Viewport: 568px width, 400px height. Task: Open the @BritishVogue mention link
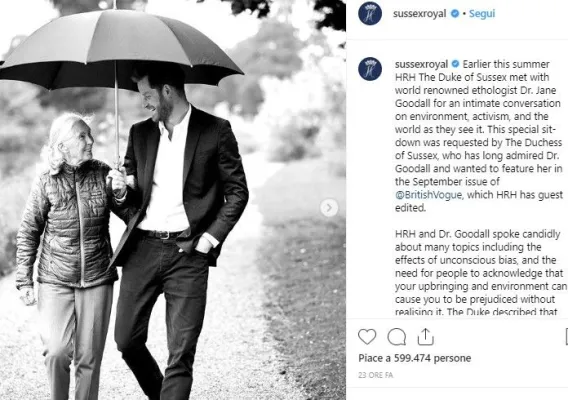point(428,195)
